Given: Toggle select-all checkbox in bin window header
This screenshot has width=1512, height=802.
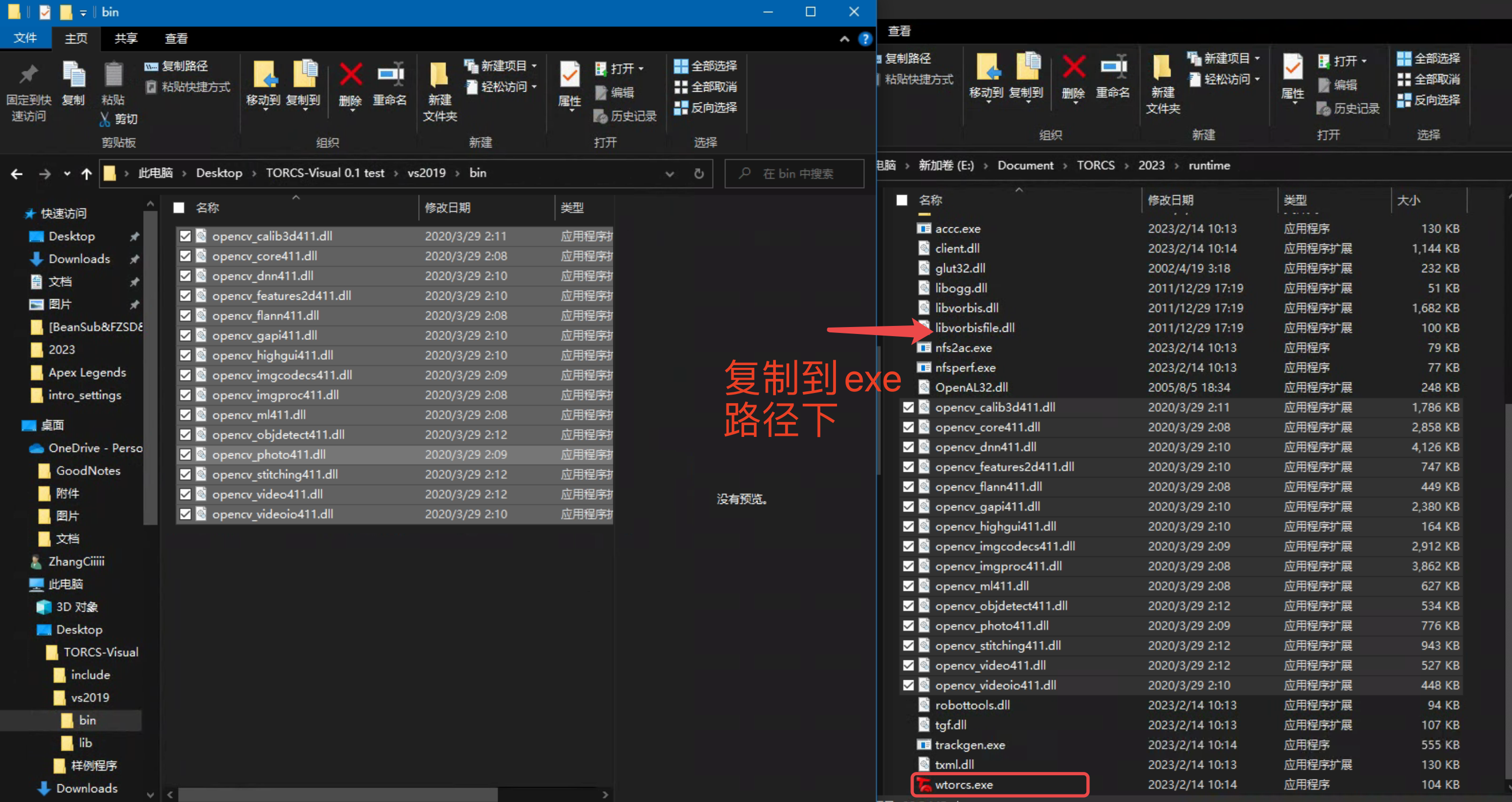Looking at the screenshot, I should (179, 207).
